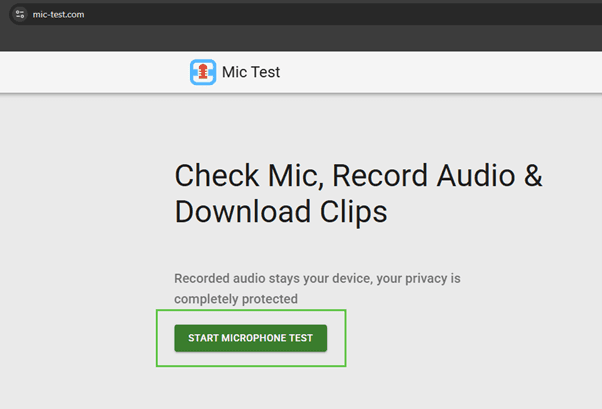The image size is (602, 409).
Task: Click the word "Audio" in the main heading
Action: coord(476,176)
